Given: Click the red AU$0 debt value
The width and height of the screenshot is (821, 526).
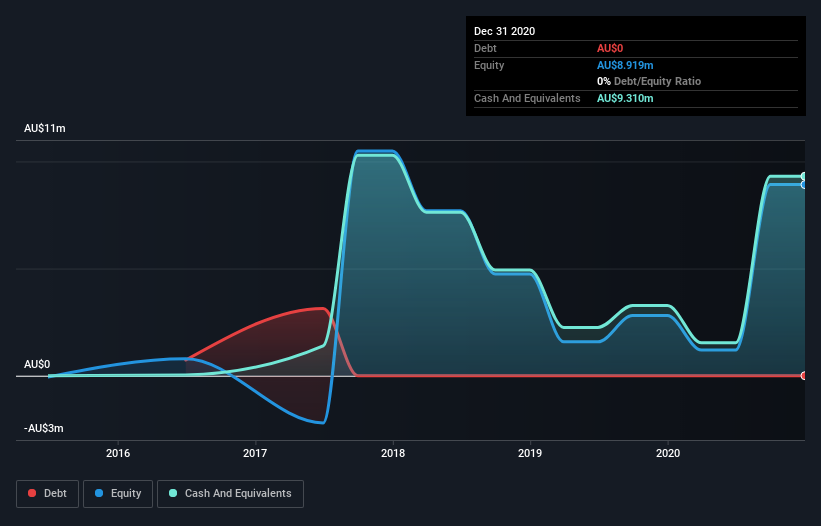Looking at the screenshot, I should 610,48.
